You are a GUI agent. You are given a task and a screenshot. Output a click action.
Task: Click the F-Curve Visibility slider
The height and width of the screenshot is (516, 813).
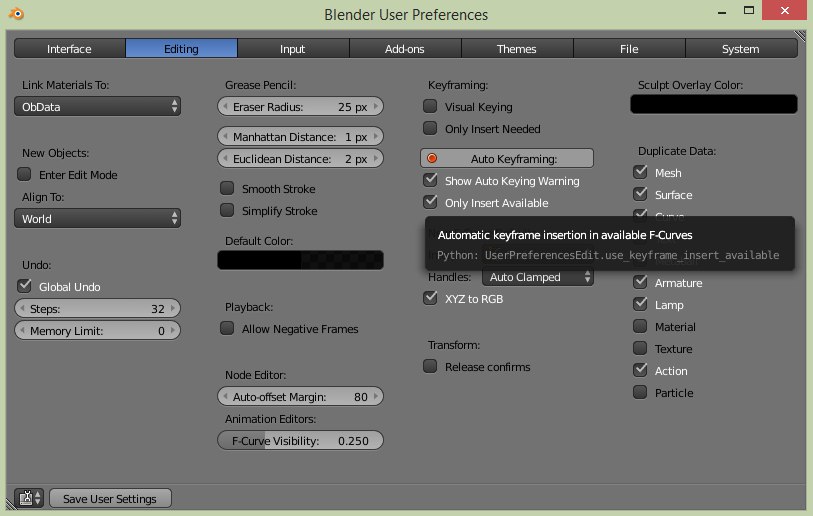pyautogui.click(x=300, y=440)
